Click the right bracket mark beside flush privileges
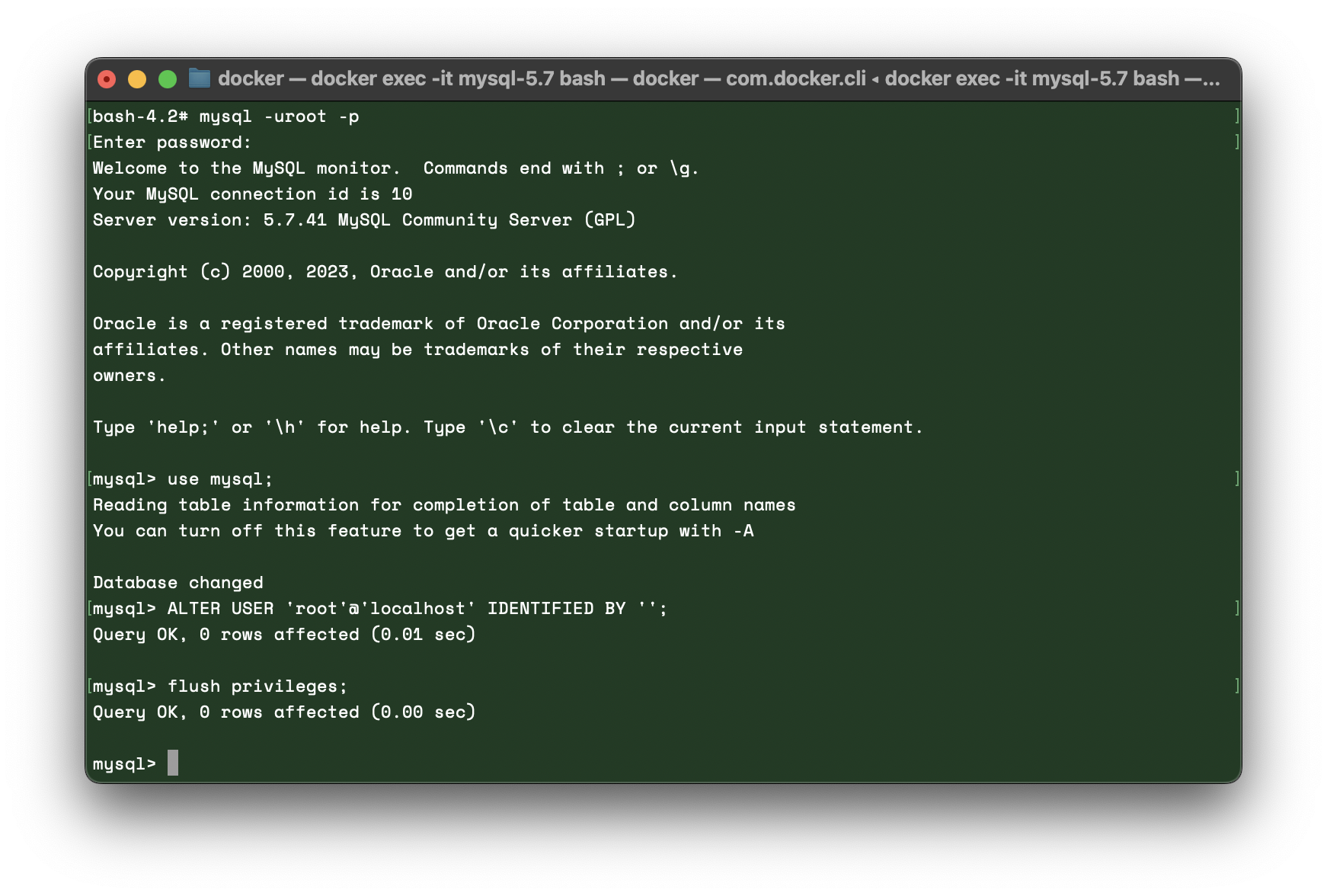 click(1237, 686)
